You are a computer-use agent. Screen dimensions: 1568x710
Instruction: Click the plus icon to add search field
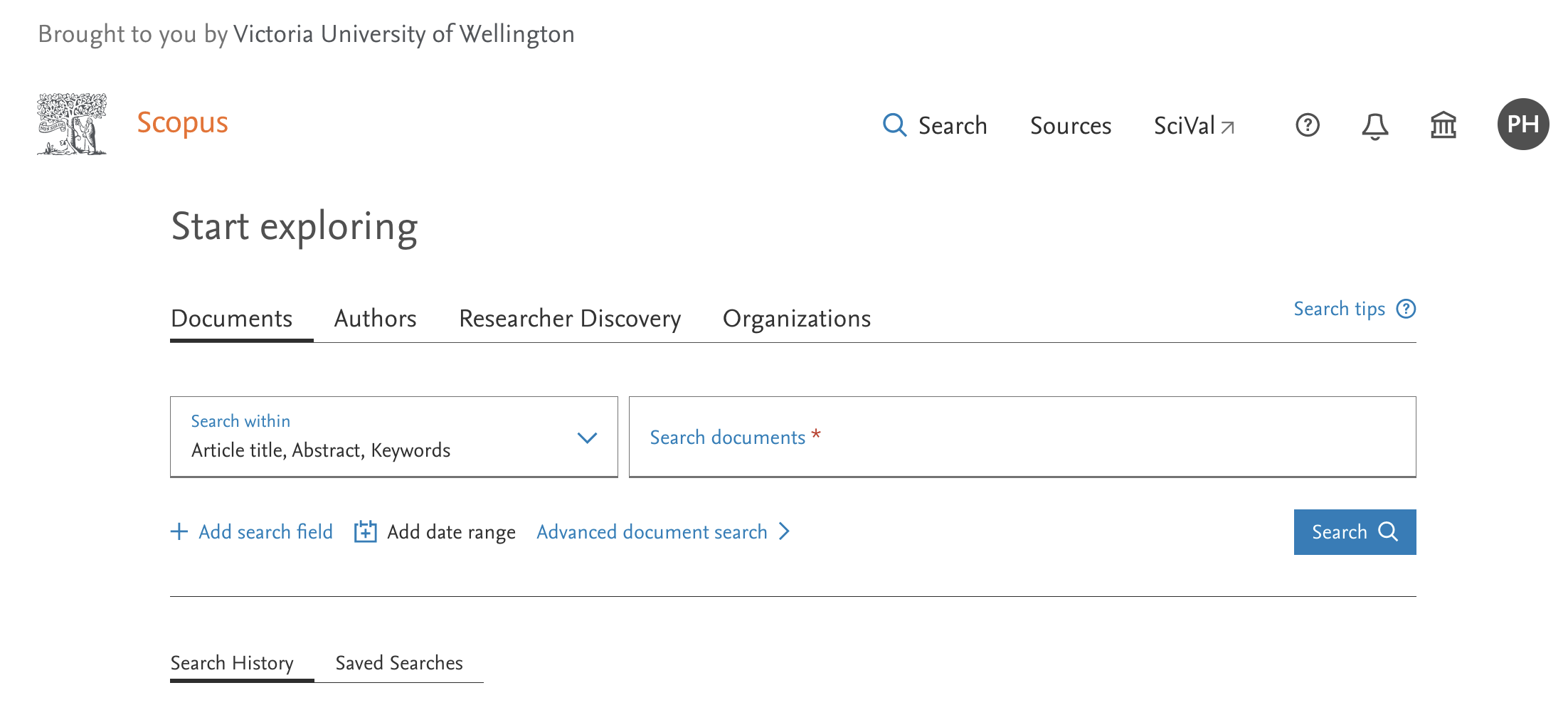[x=179, y=531]
